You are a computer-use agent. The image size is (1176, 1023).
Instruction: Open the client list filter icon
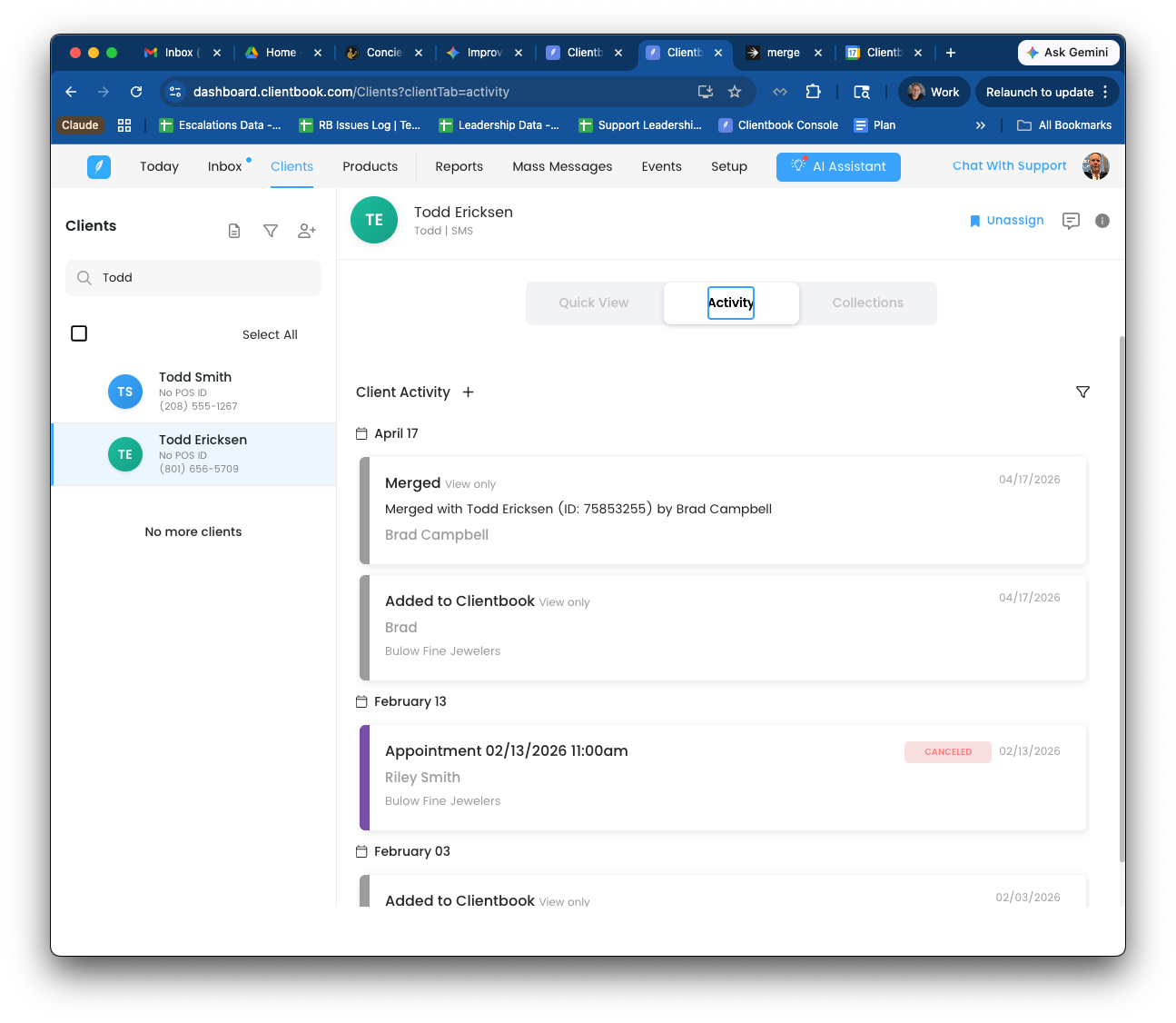271,231
